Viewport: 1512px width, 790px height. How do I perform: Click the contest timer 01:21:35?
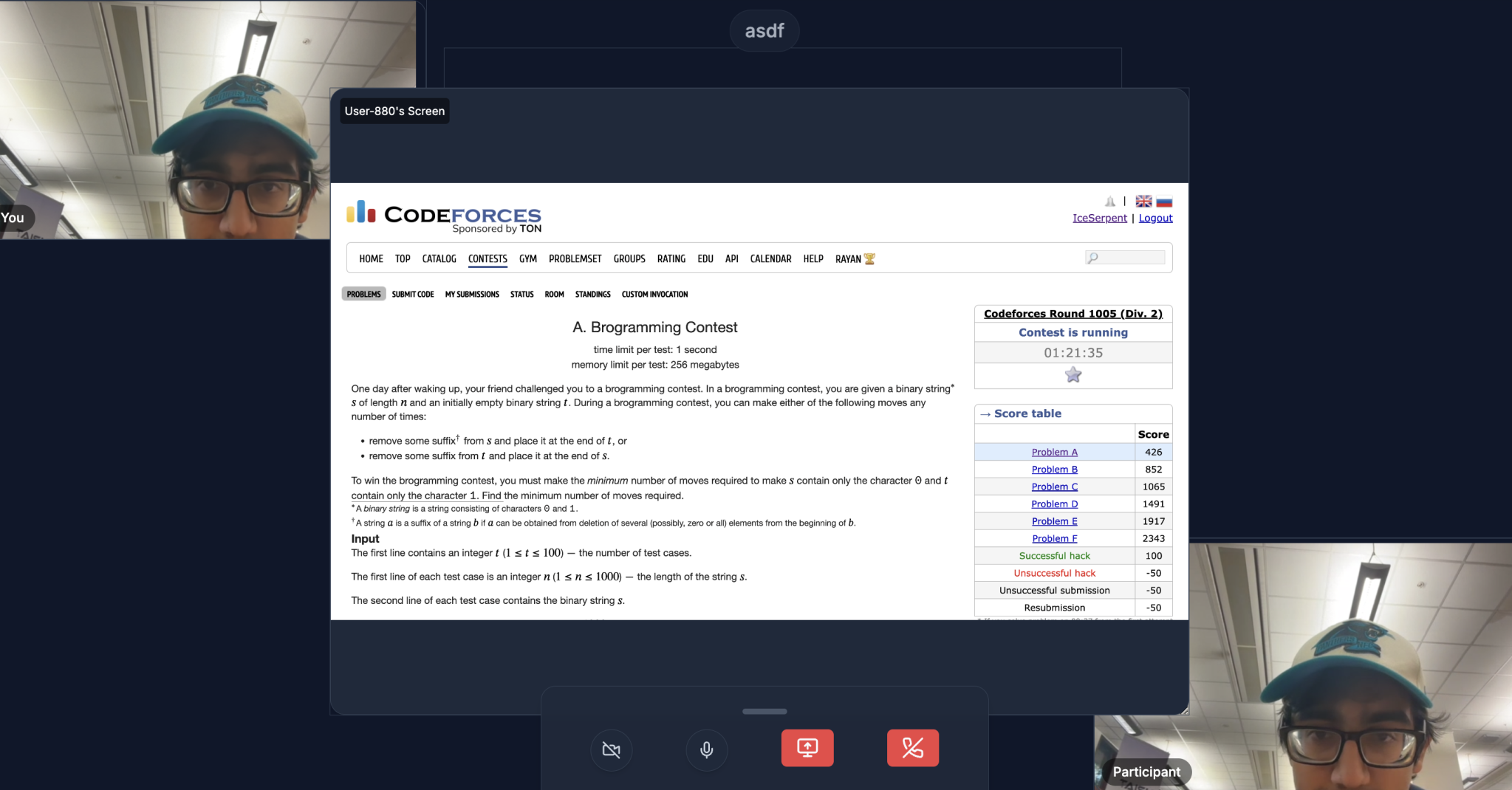[1073, 353]
